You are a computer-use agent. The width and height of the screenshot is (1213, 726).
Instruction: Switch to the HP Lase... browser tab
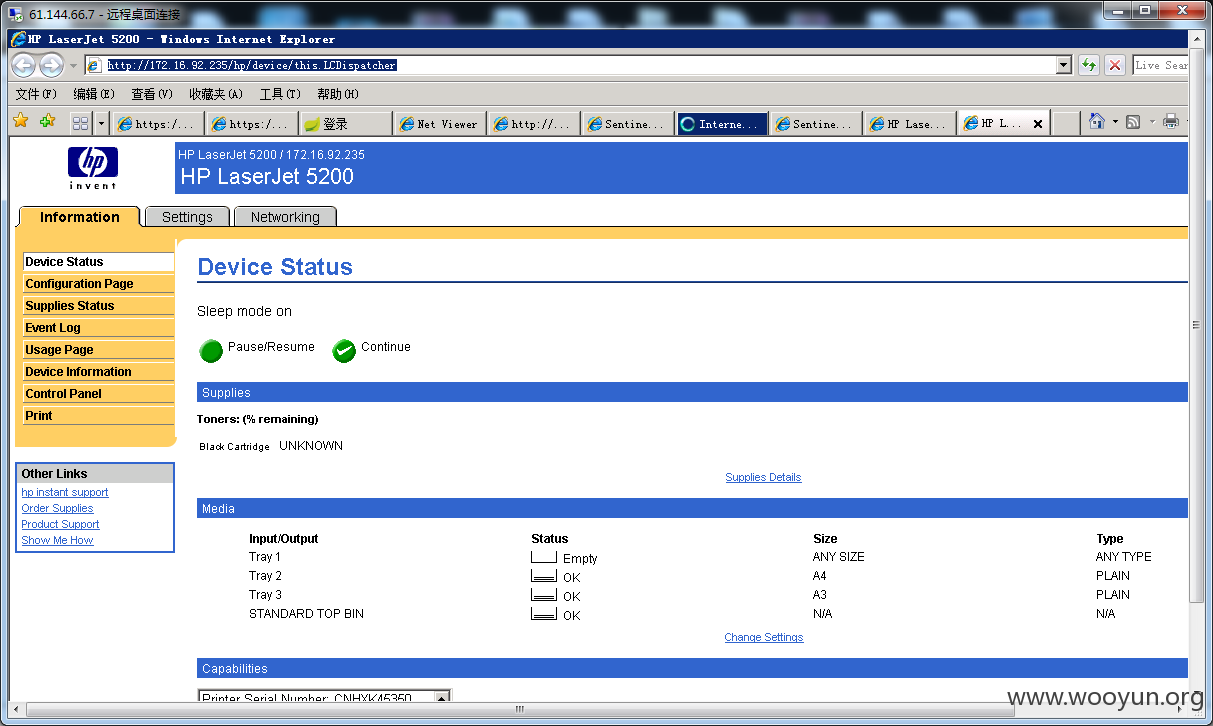tap(909, 124)
